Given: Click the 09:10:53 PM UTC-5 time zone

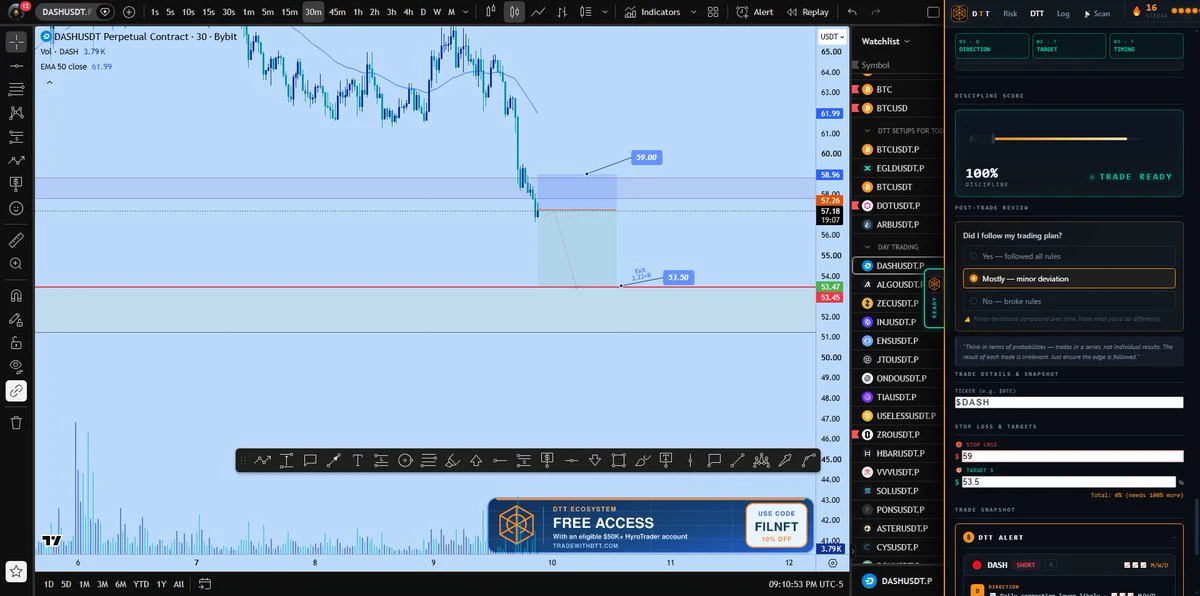Looking at the screenshot, I should click(805, 583).
